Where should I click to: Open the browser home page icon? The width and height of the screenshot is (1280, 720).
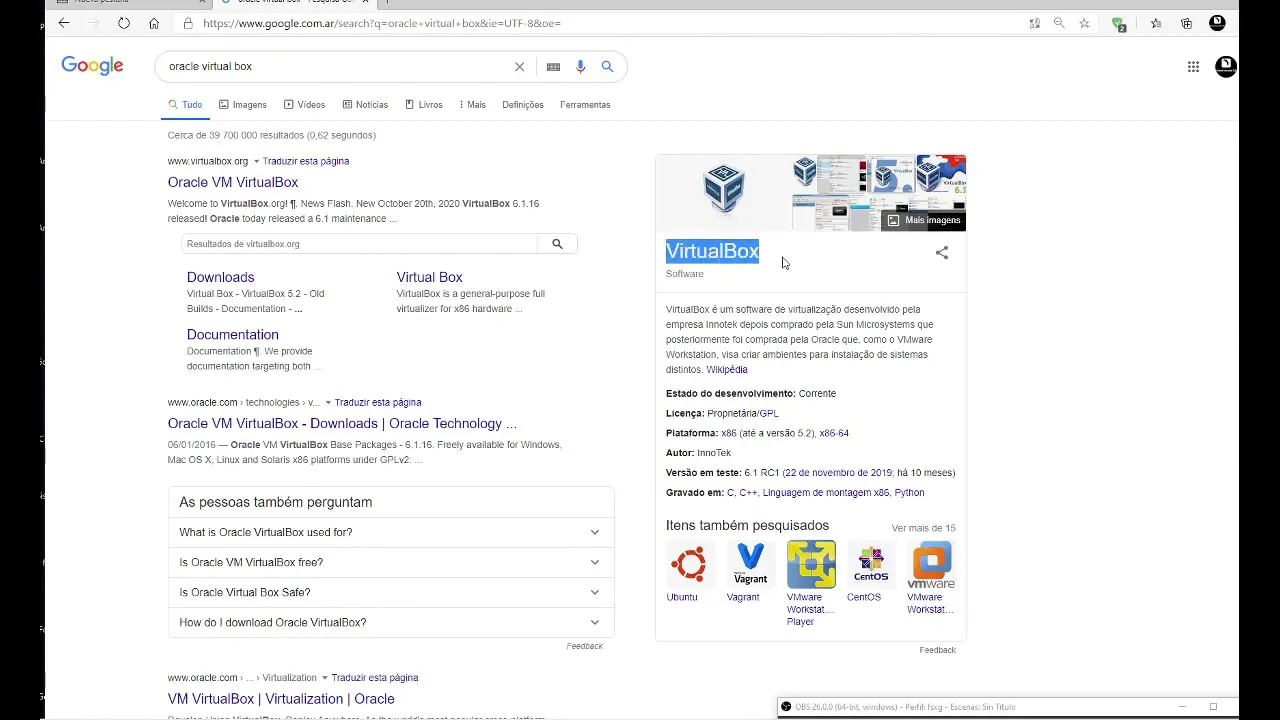click(154, 23)
